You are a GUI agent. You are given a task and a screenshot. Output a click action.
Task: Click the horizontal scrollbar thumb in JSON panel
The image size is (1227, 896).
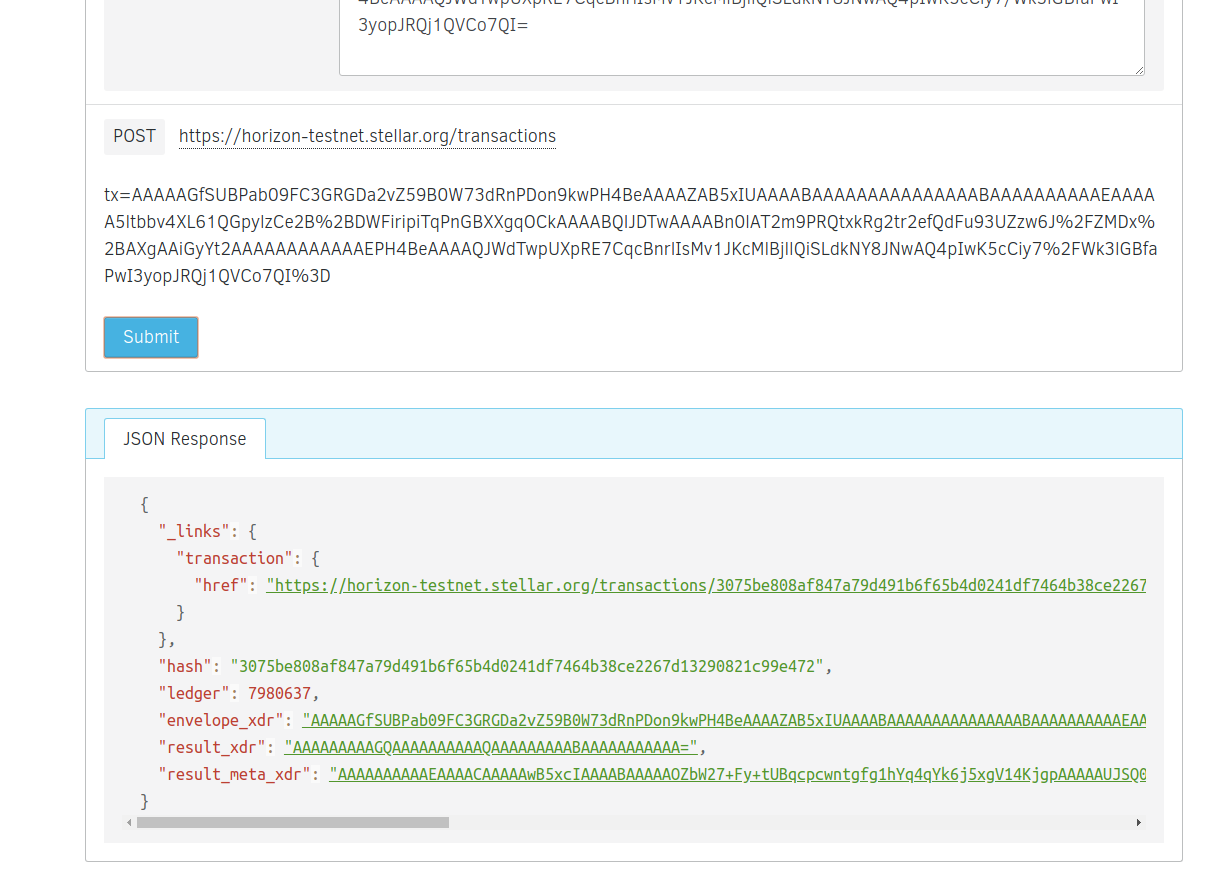(292, 822)
